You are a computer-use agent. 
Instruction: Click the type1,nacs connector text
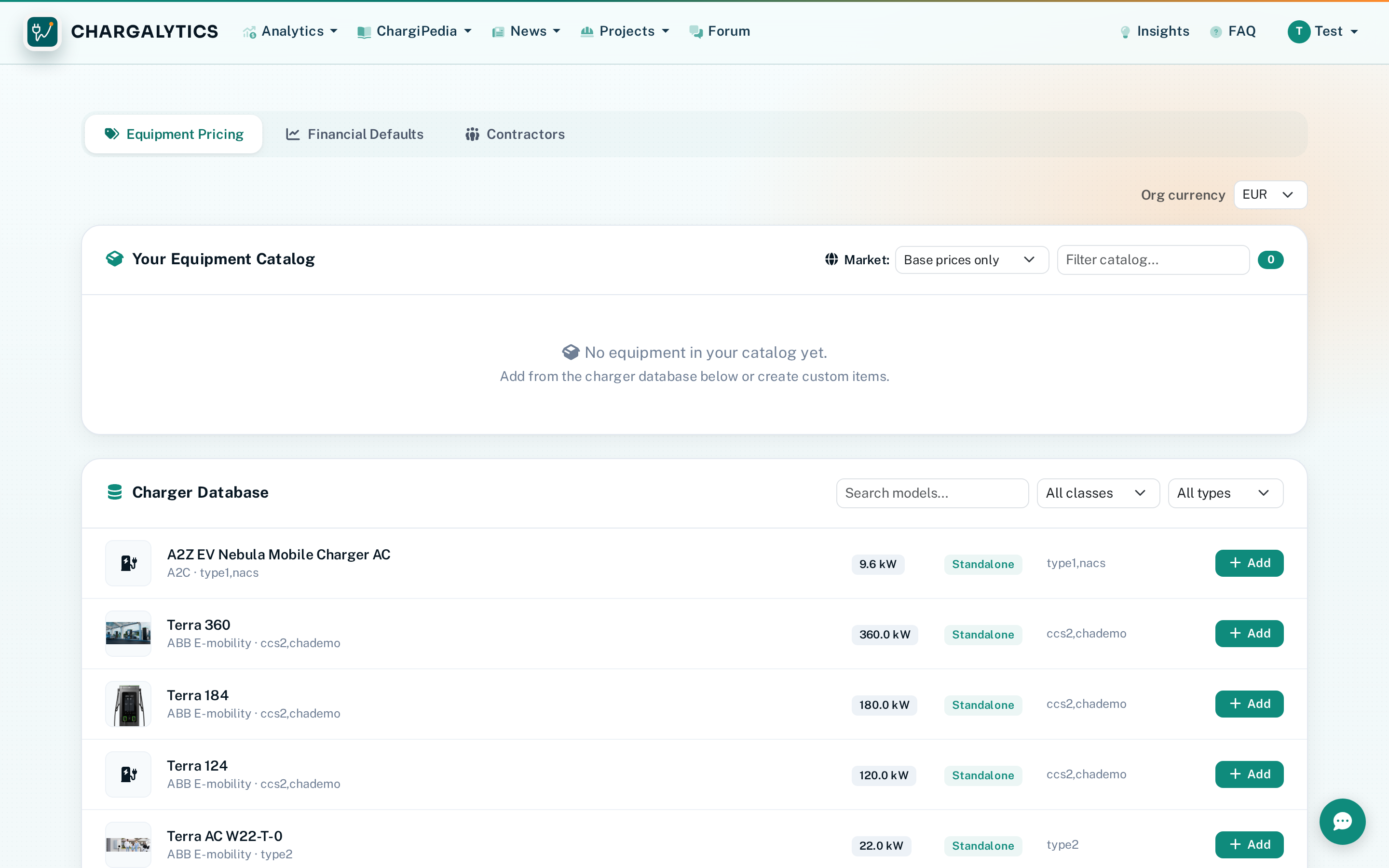(1076, 563)
